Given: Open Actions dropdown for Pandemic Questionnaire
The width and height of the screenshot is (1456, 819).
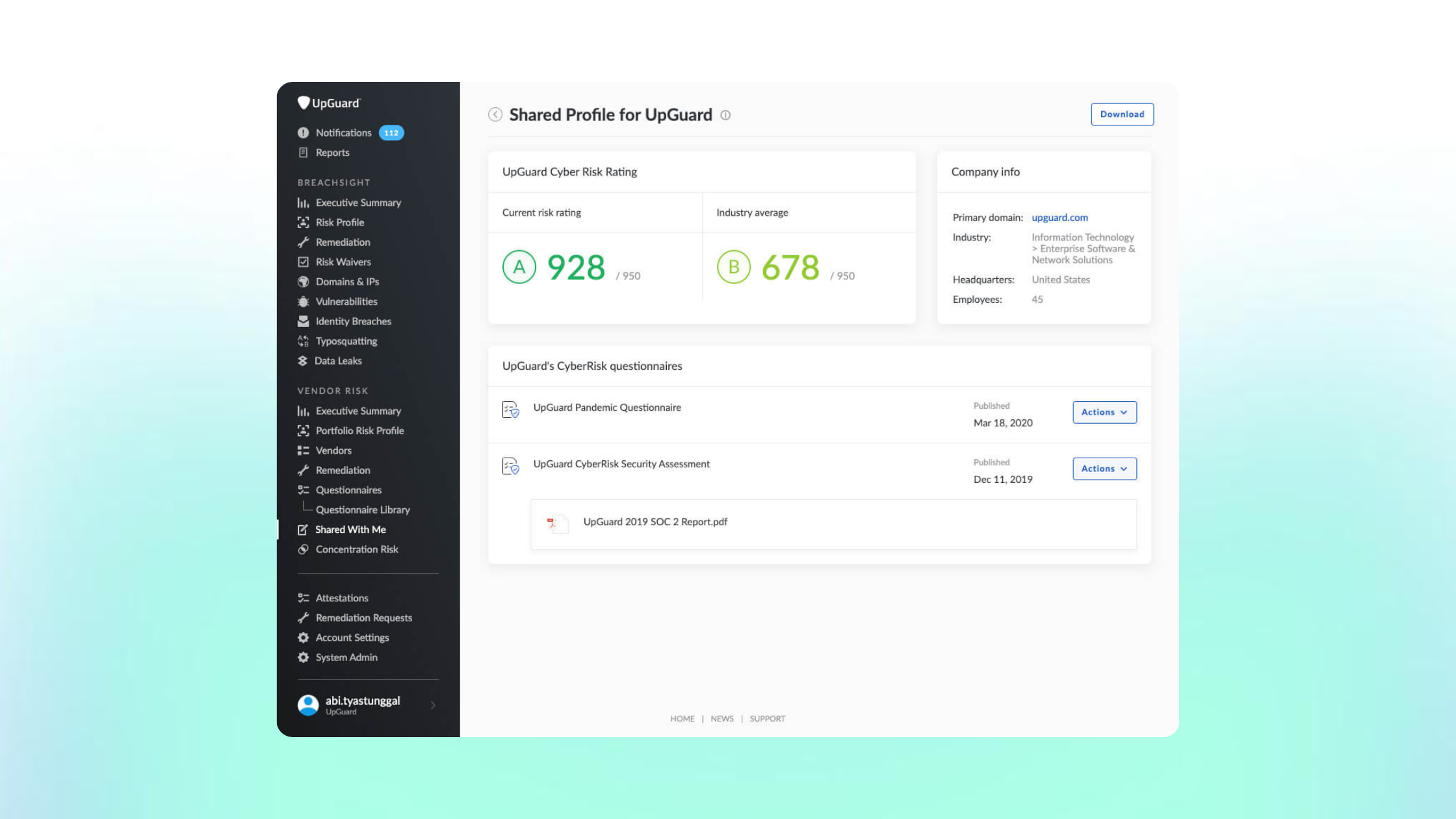Looking at the screenshot, I should point(1104,412).
